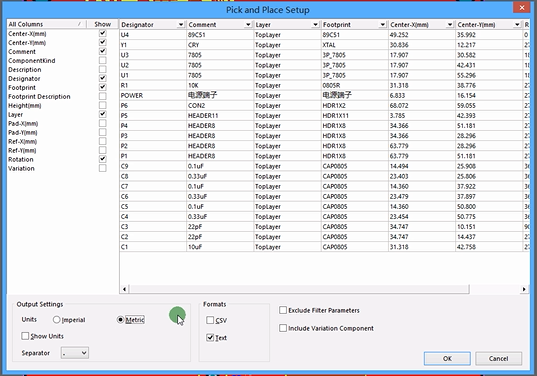Enable the Ref-Y(mm) column checkbox
Screen dimensions: 537x376
102,150
